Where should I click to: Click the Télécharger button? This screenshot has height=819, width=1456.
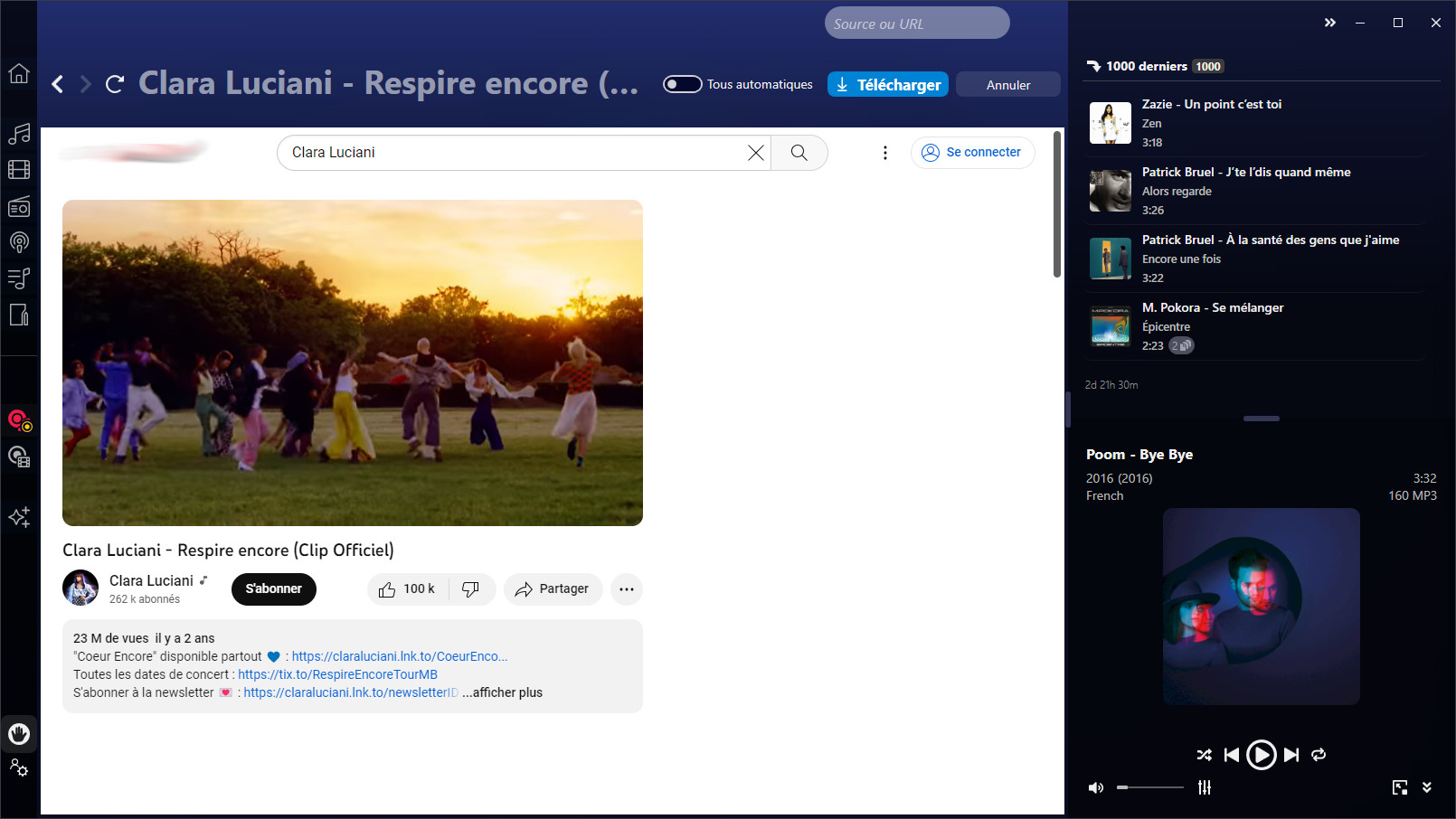887,84
